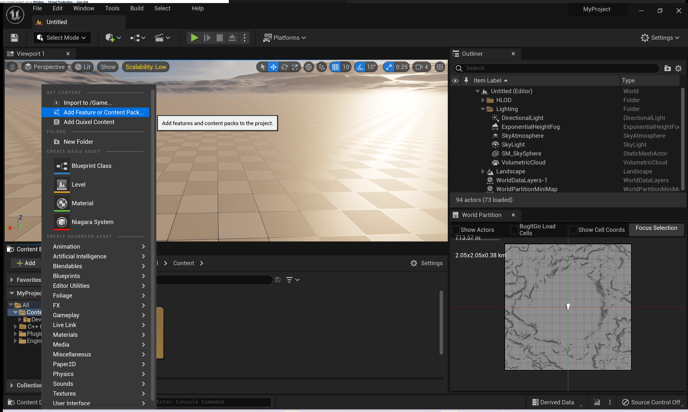This screenshot has height=412, width=688.
Task: Activate the Scale tool in viewport
Action: (x=295, y=67)
